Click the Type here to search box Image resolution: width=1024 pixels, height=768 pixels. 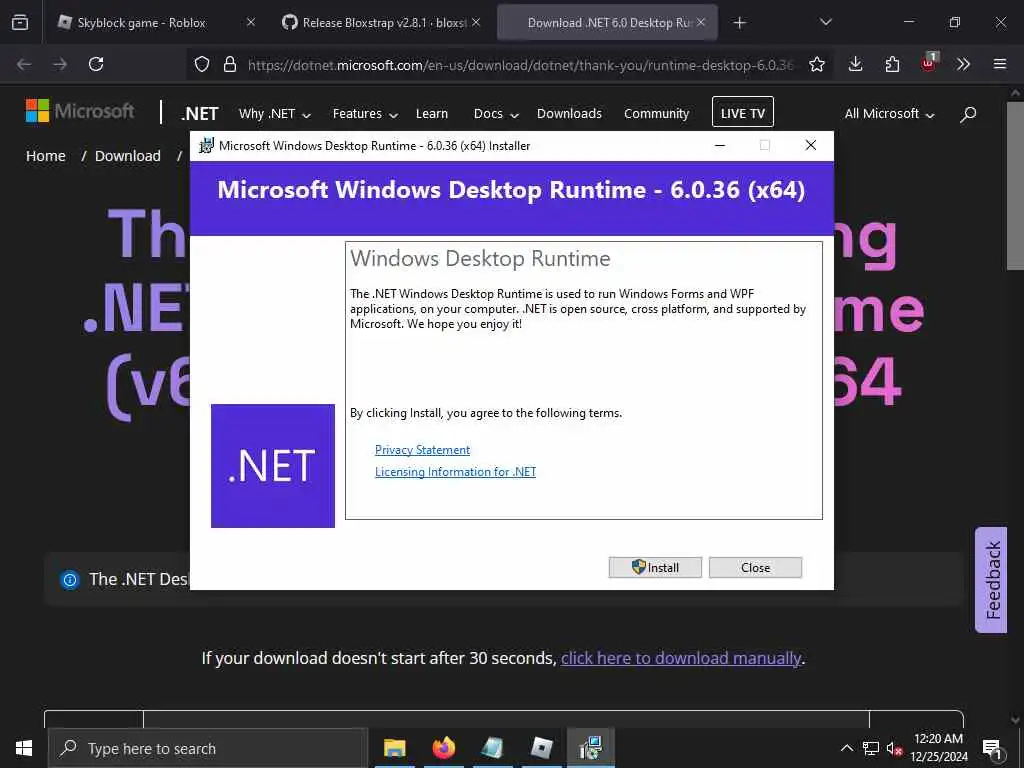tap(208, 748)
